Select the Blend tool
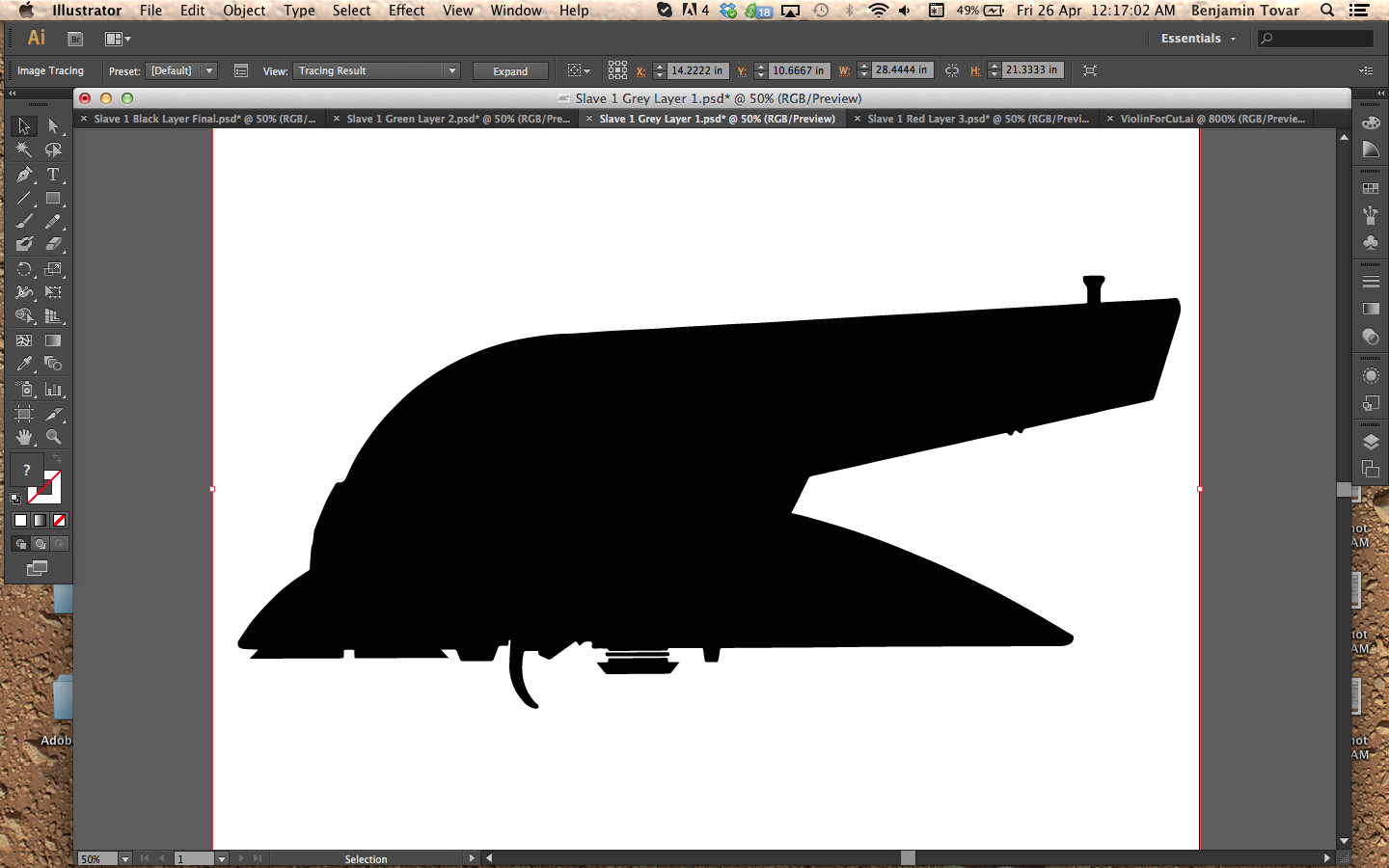This screenshot has width=1389, height=868. 53,364
